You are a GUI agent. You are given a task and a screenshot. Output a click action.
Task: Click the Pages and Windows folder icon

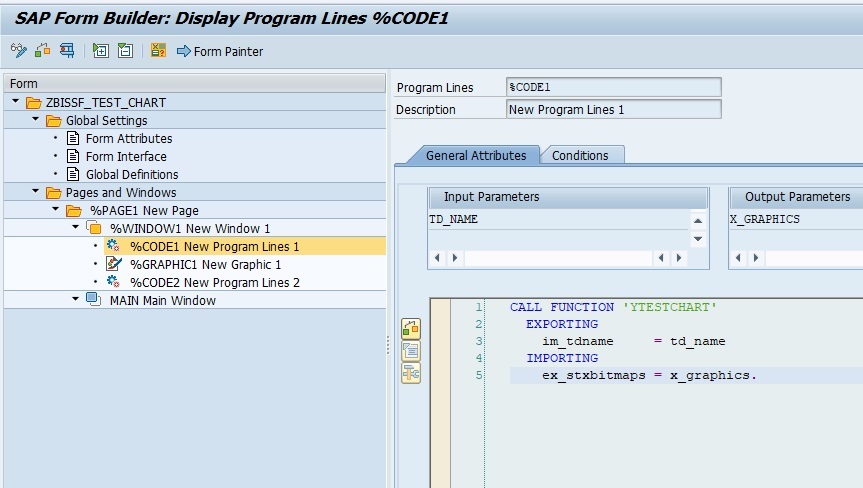coord(53,193)
